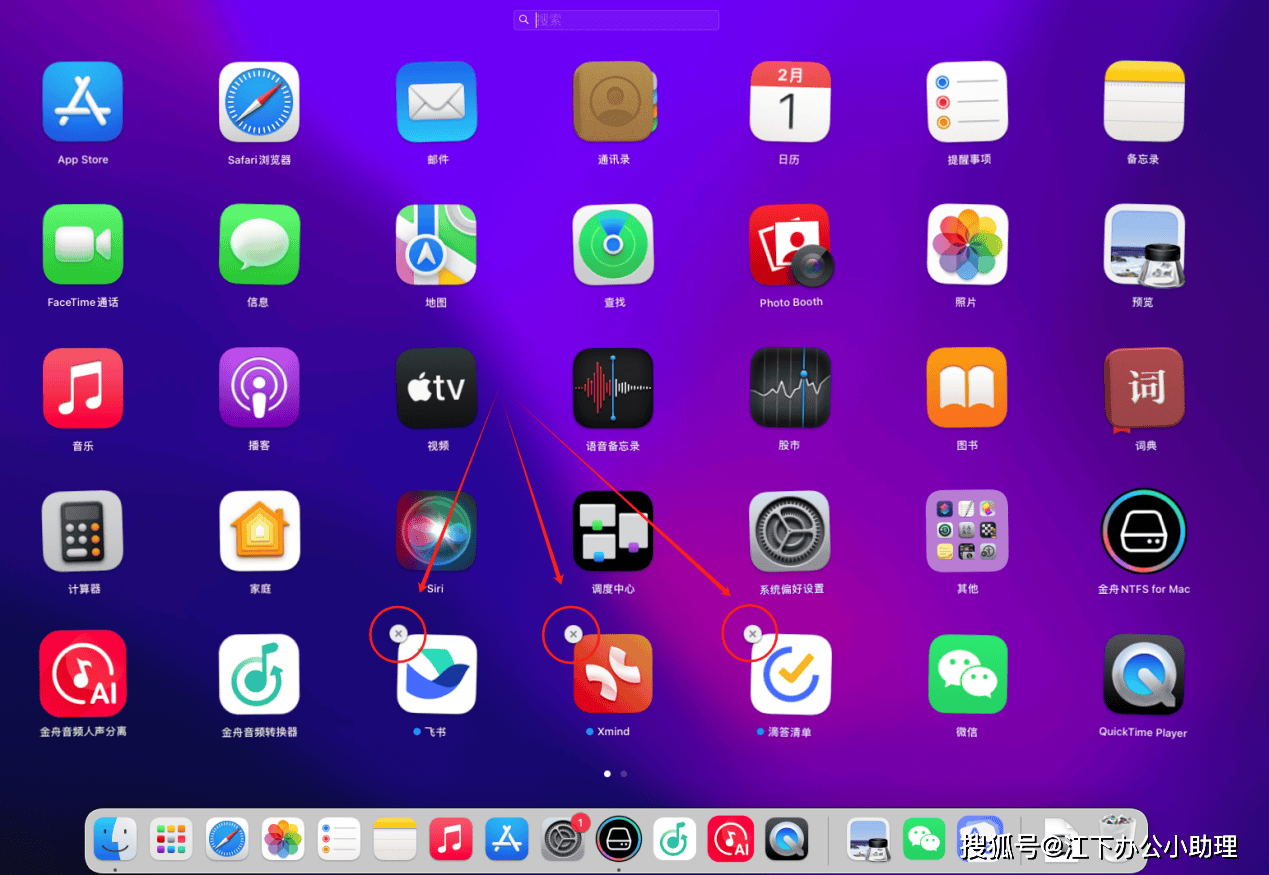The height and width of the screenshot is (875, 1269).
Task: Open Preview from the Dock
Action: pos(868,838)
